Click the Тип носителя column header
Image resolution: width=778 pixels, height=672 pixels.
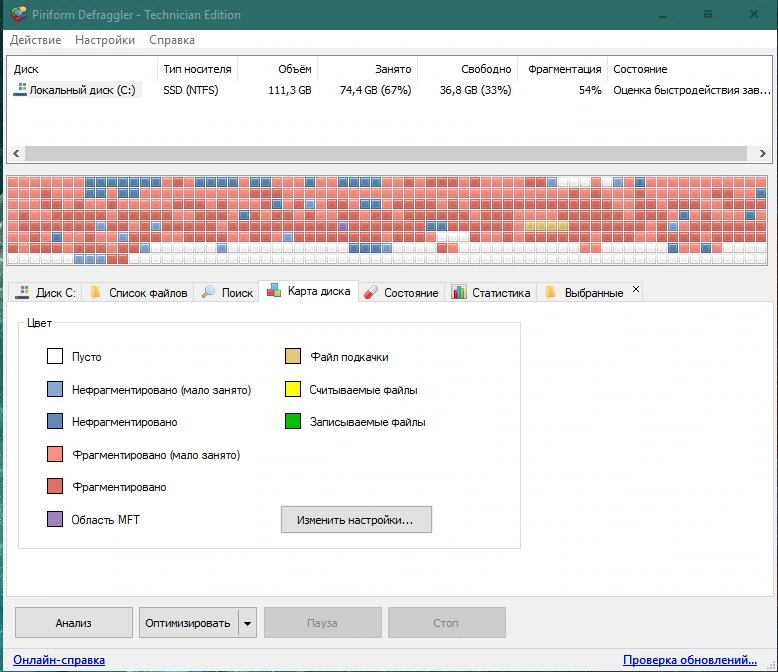(x=197, y=69)
